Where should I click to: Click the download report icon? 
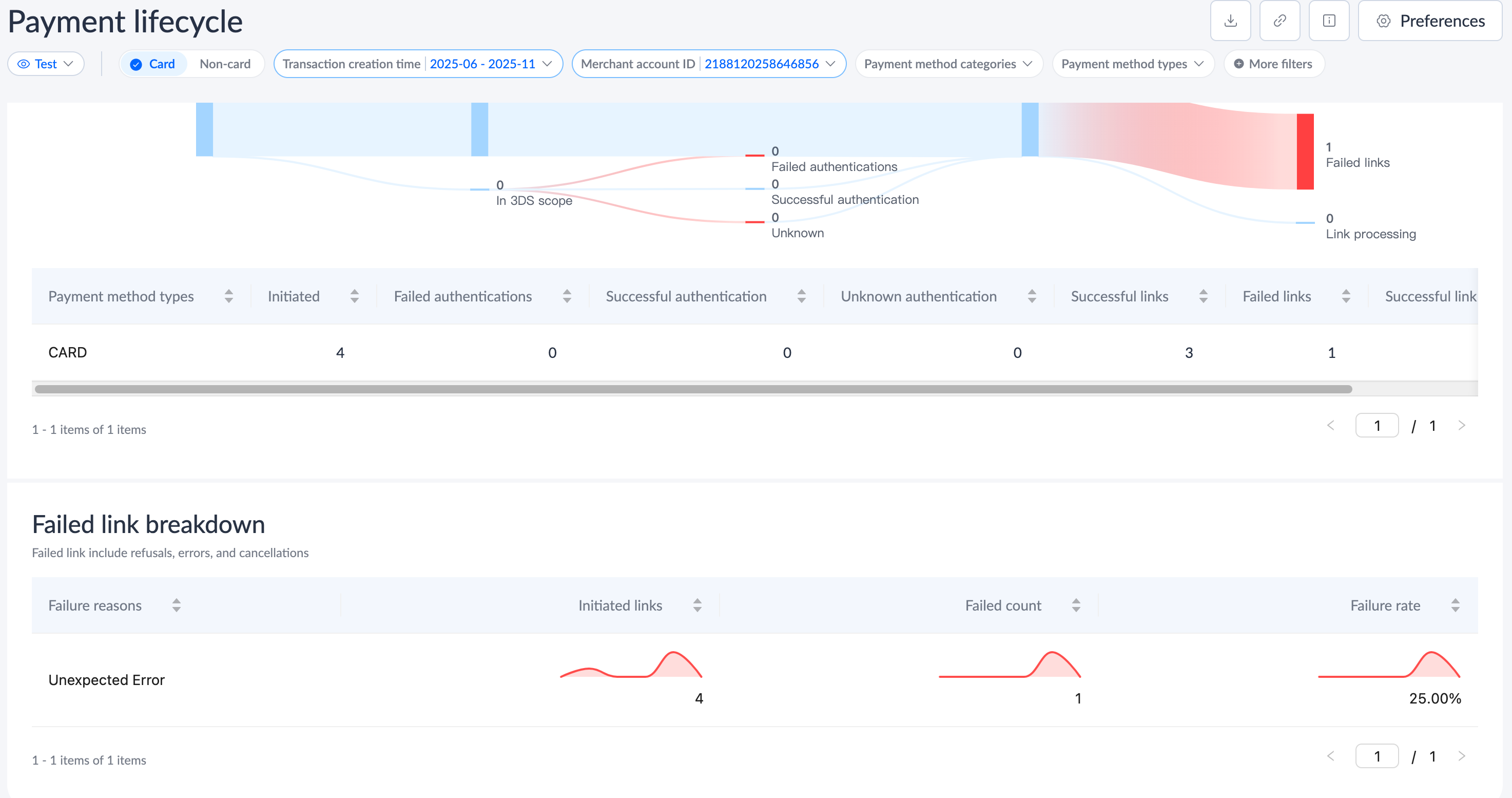click(x=1230, y=21)
